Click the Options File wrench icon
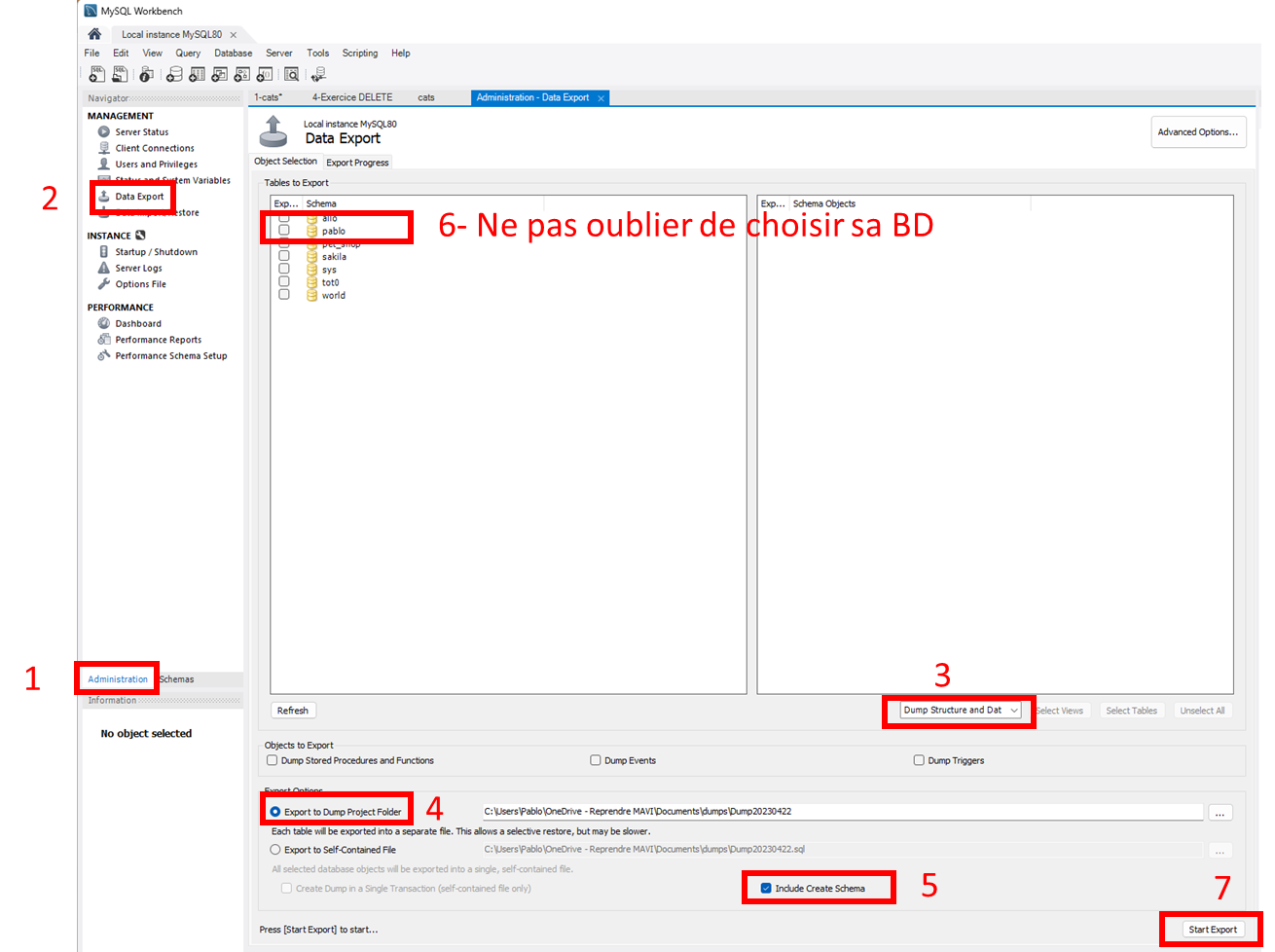 pyautogui.click(x=104, y=284)
